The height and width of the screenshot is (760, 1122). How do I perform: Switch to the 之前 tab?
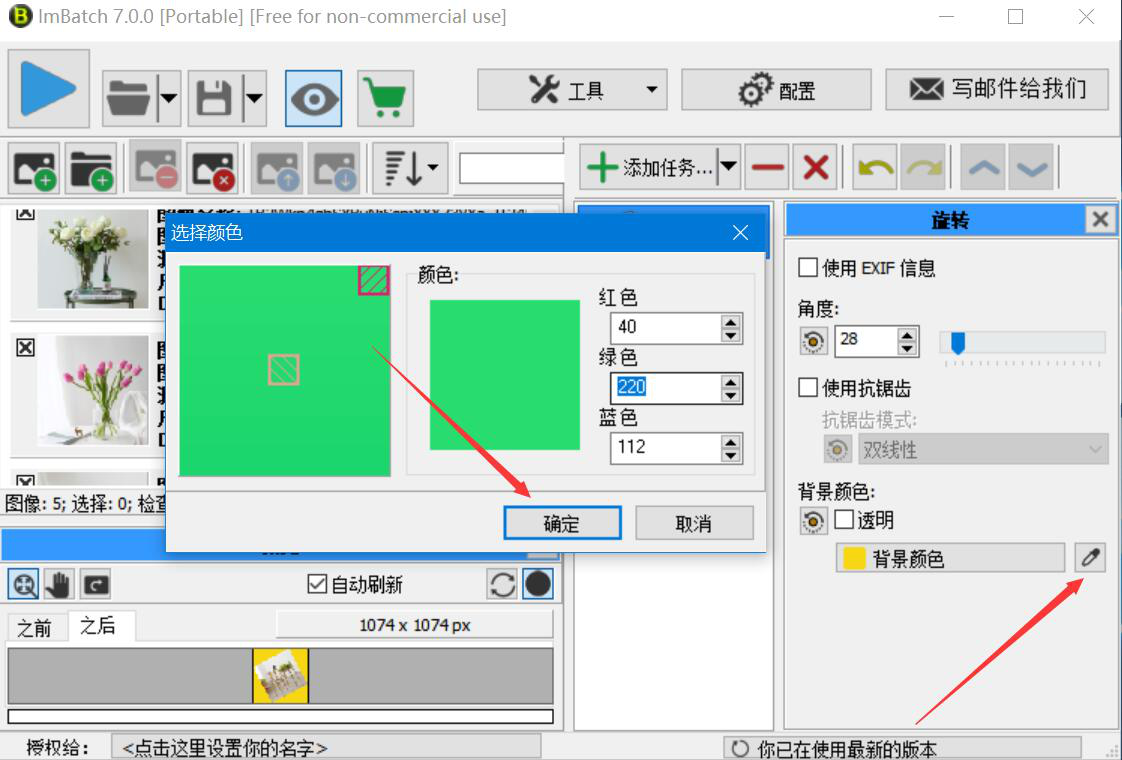click(x=34, y=628)
